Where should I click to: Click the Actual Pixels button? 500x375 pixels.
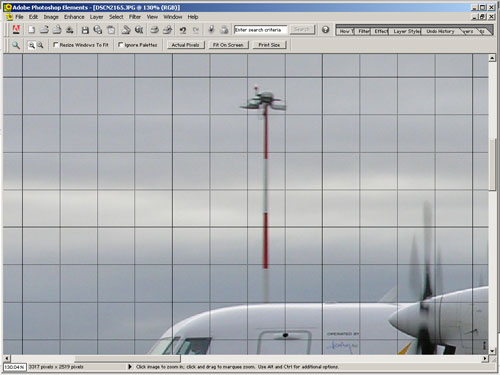tap(185, 45)
